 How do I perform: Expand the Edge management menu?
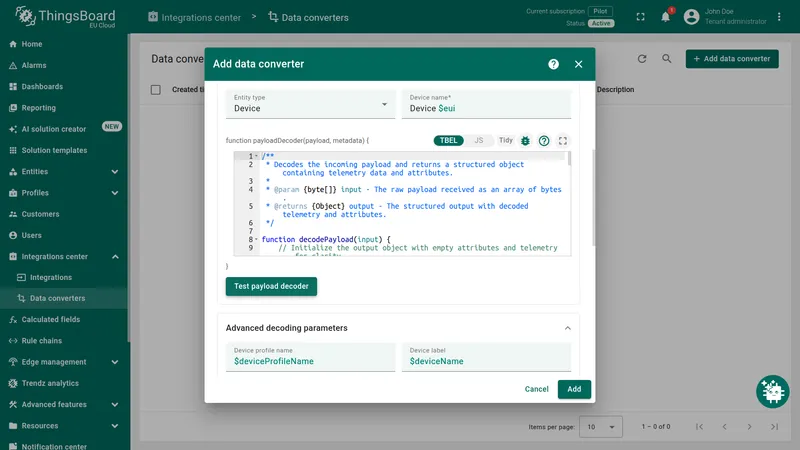(x=63, y=362)
